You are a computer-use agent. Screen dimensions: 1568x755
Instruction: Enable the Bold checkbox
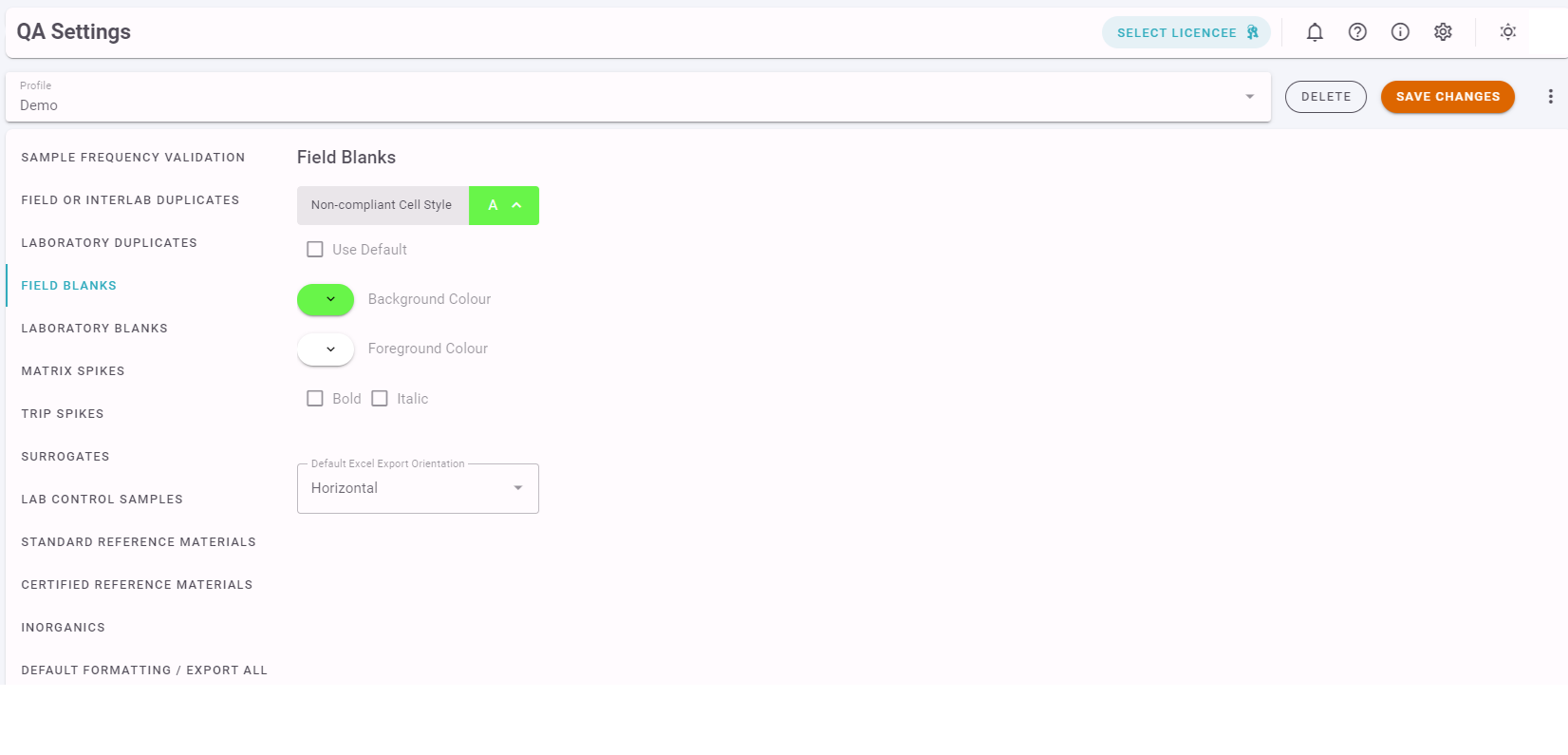pos(315,399)
